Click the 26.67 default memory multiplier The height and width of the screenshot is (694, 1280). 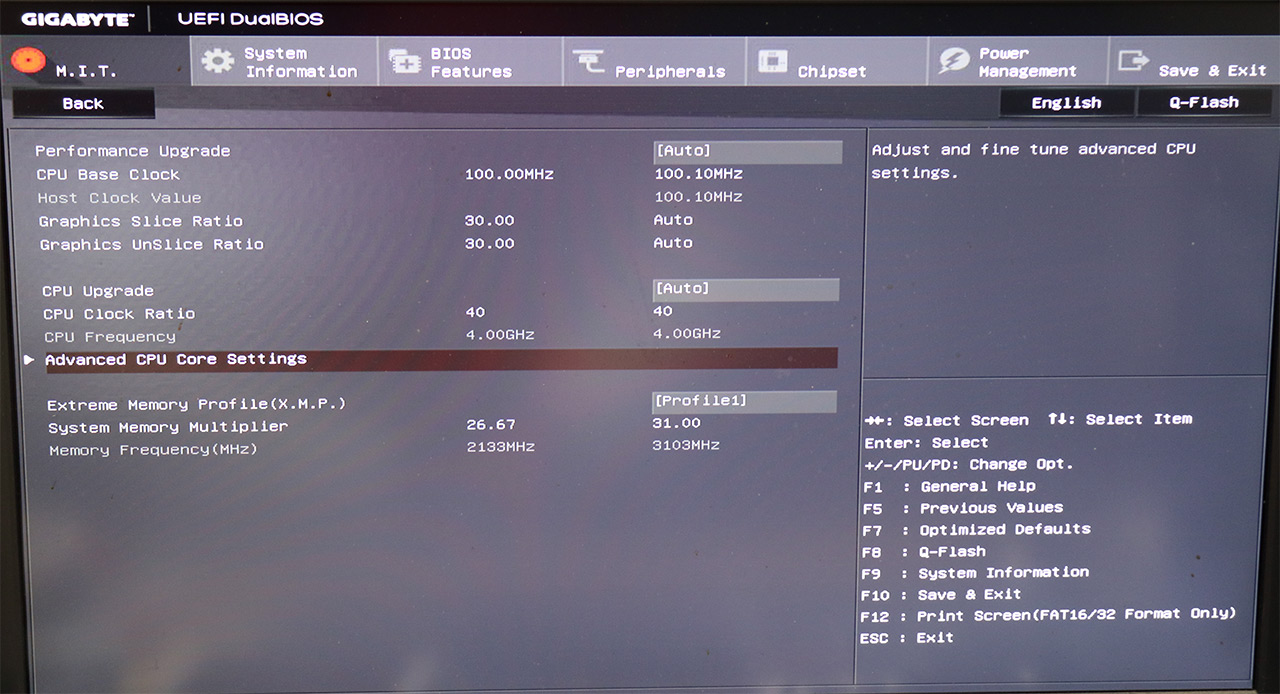point(491,424)
